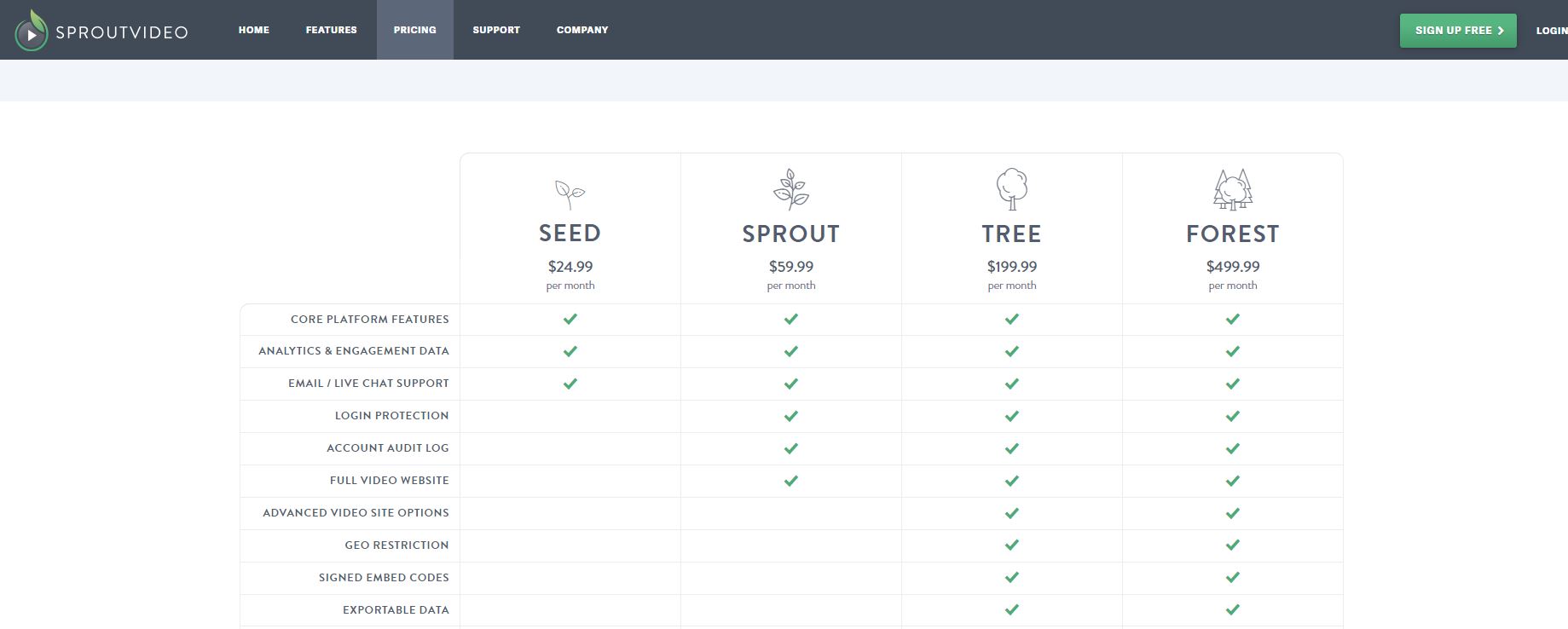The width and height of the screenshot is (1568, 629).
Task: Click Sprout checkmark for Analytics & Engagement Data
Action: 791,351
